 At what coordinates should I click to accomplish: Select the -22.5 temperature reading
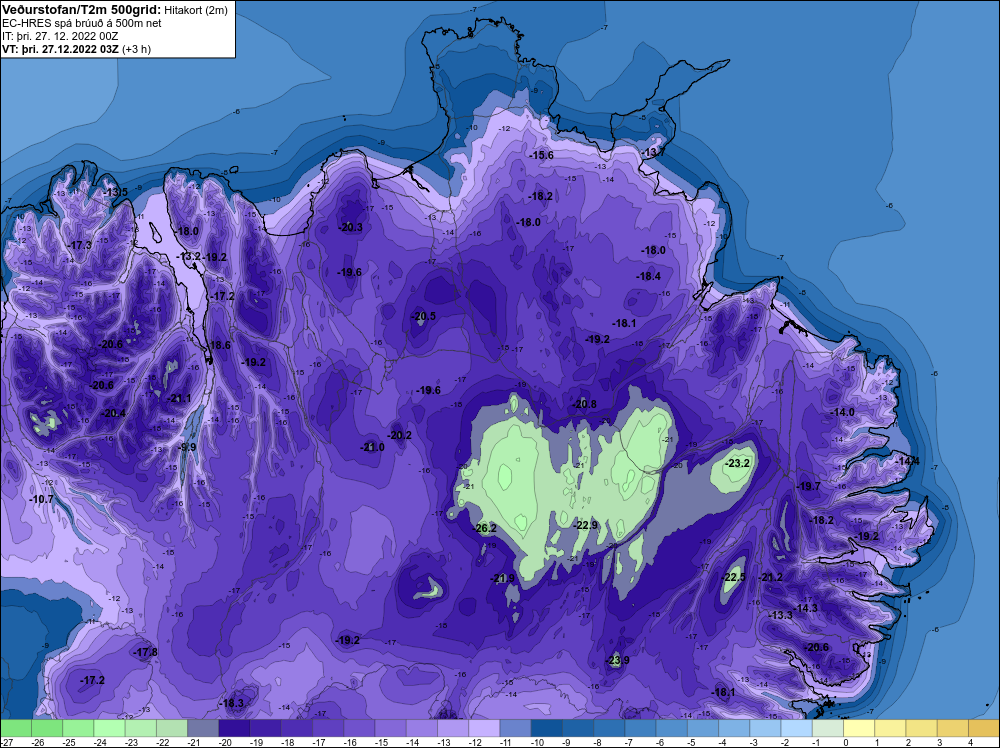point(735,577)
